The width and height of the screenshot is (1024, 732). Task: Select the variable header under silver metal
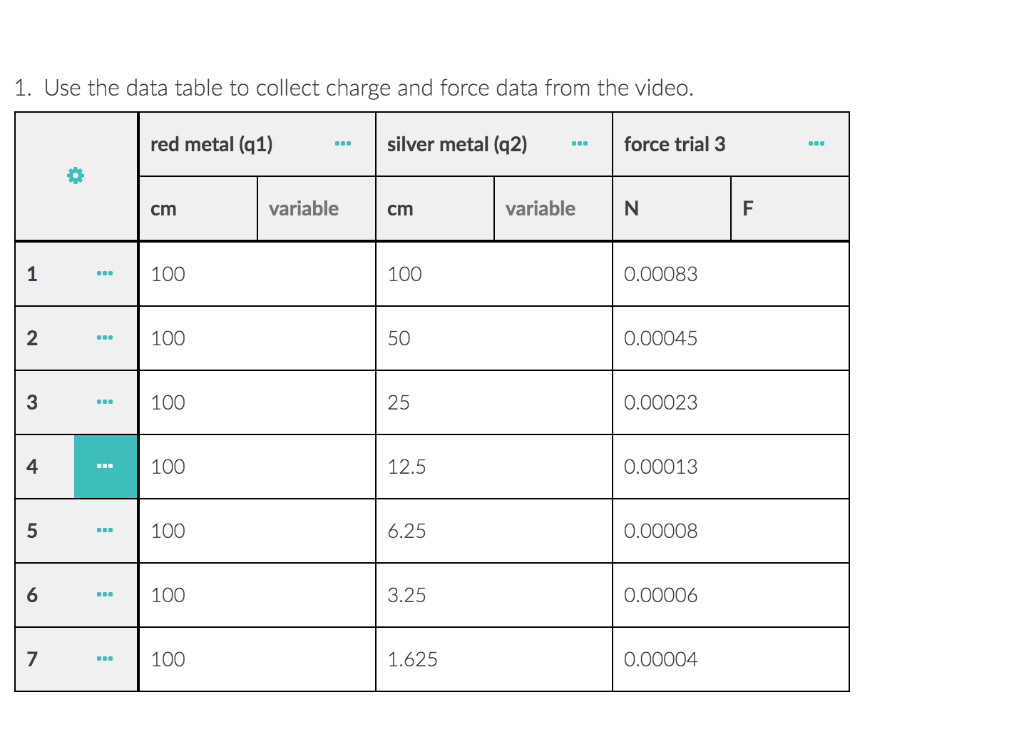pos(540,208)
